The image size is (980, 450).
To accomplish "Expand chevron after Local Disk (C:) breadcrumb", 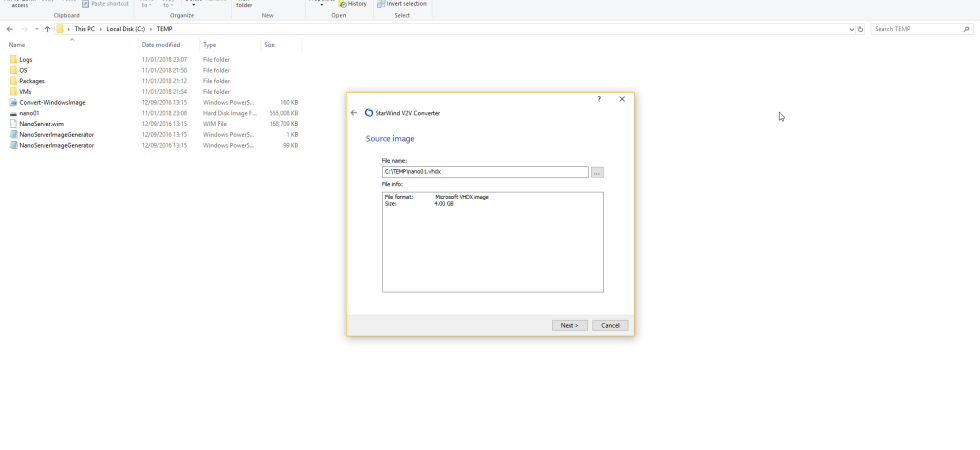I will [x=151, y=29].
